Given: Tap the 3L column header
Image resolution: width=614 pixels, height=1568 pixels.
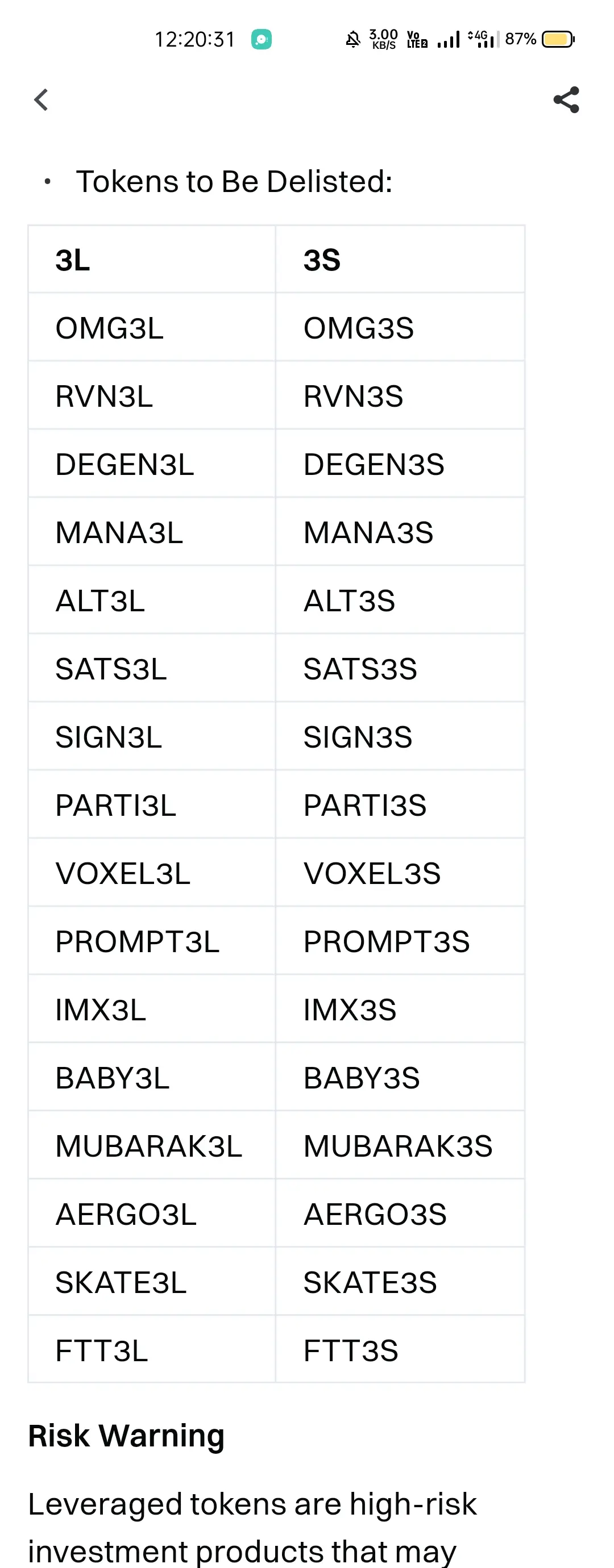Looking at the screenshot, I should click(152, 260).
